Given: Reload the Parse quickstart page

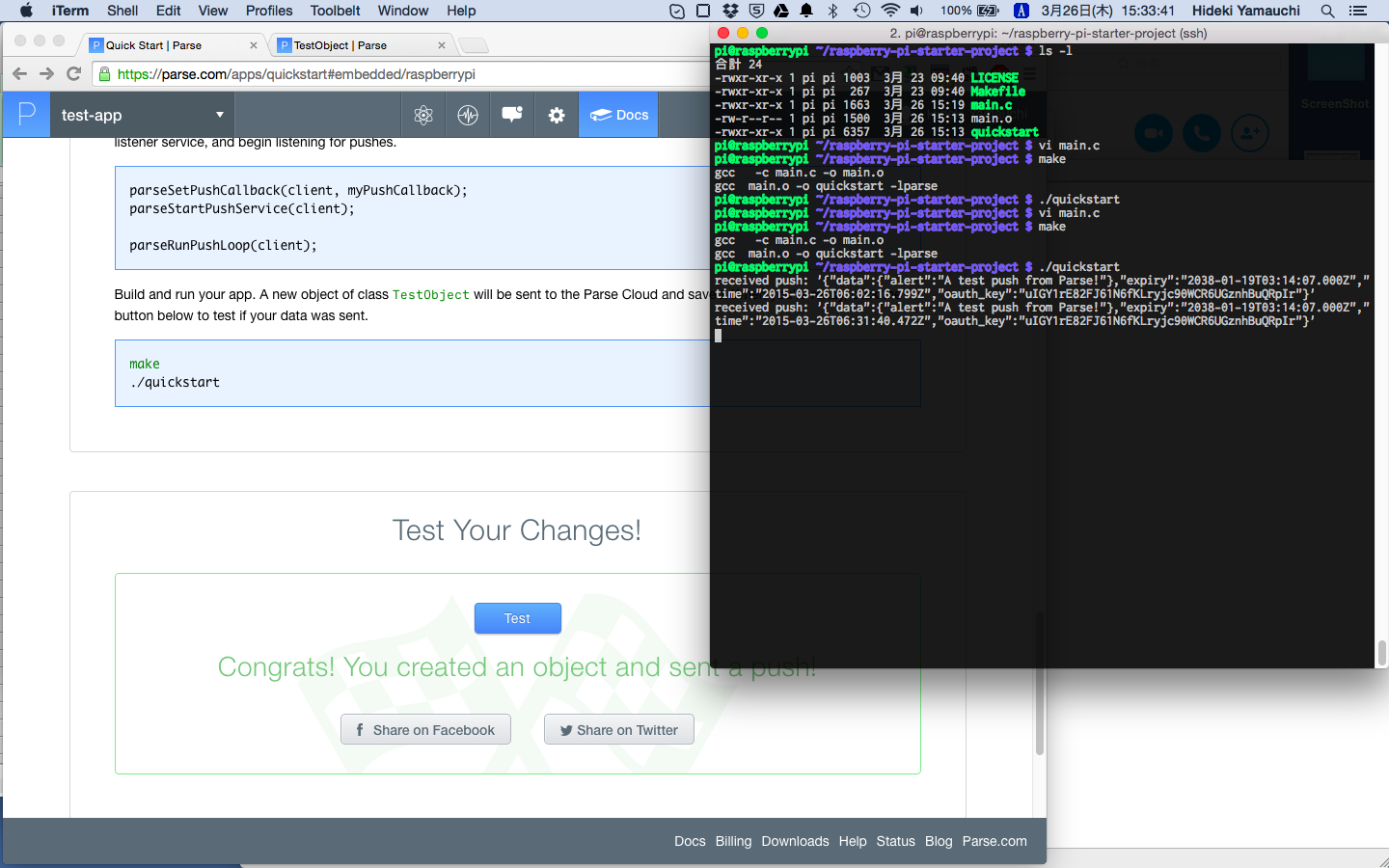Looking at the screenshot, I should point(73,74).
